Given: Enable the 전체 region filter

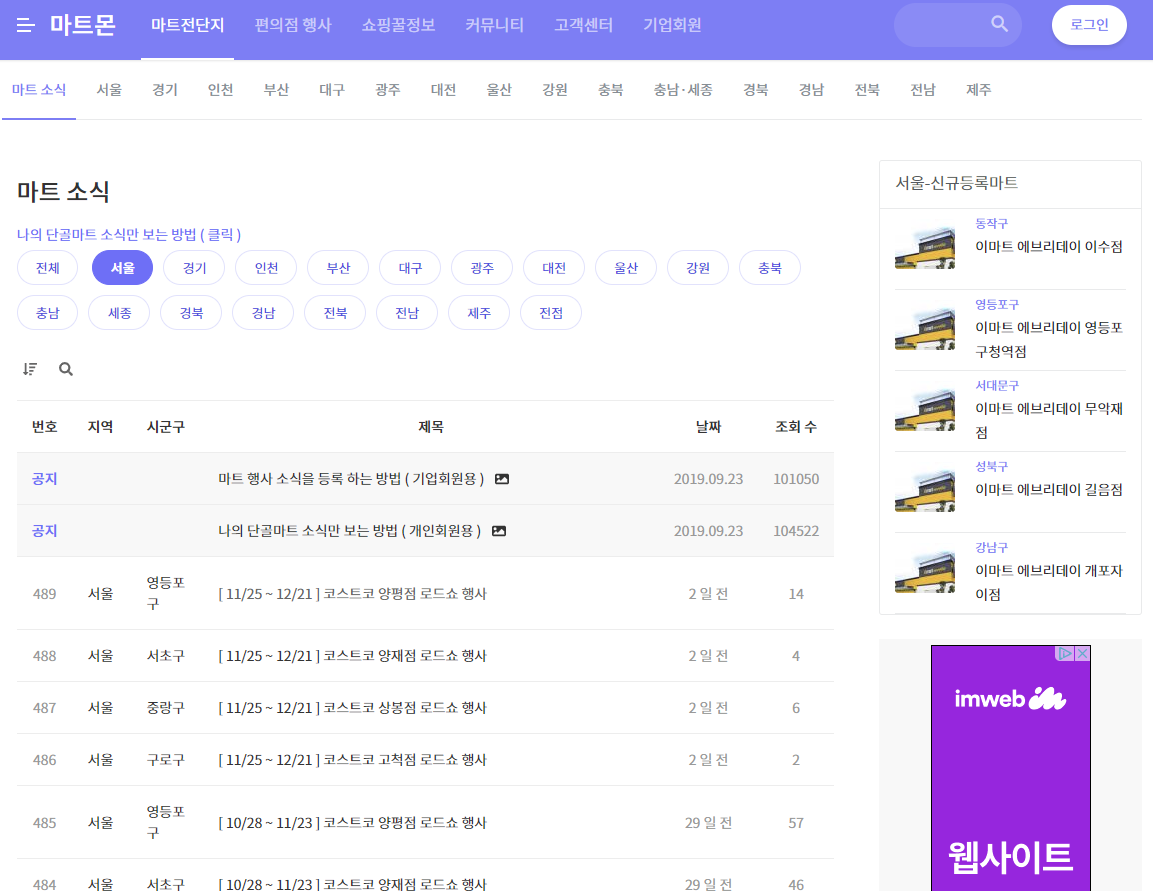Looking at the screenshot, I should coord(47,267).
